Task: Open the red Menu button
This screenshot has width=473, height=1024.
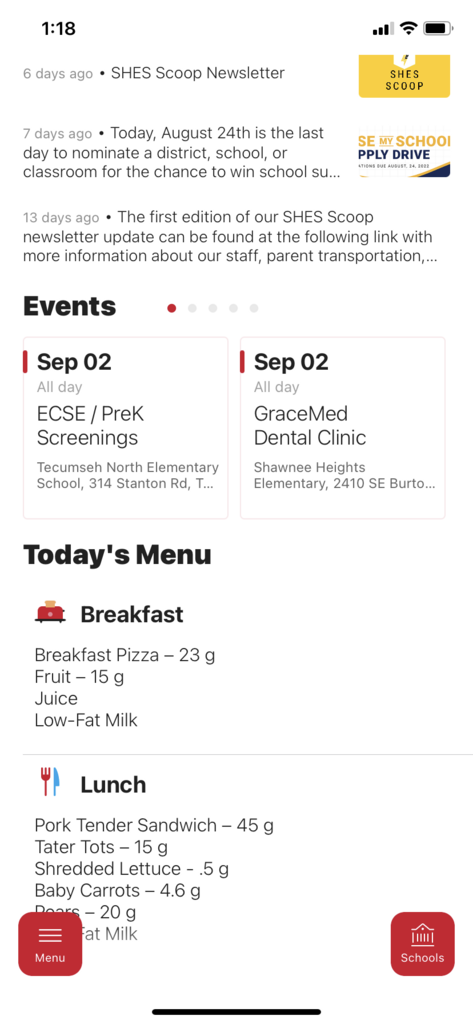Action: click(x=50, y=944)
